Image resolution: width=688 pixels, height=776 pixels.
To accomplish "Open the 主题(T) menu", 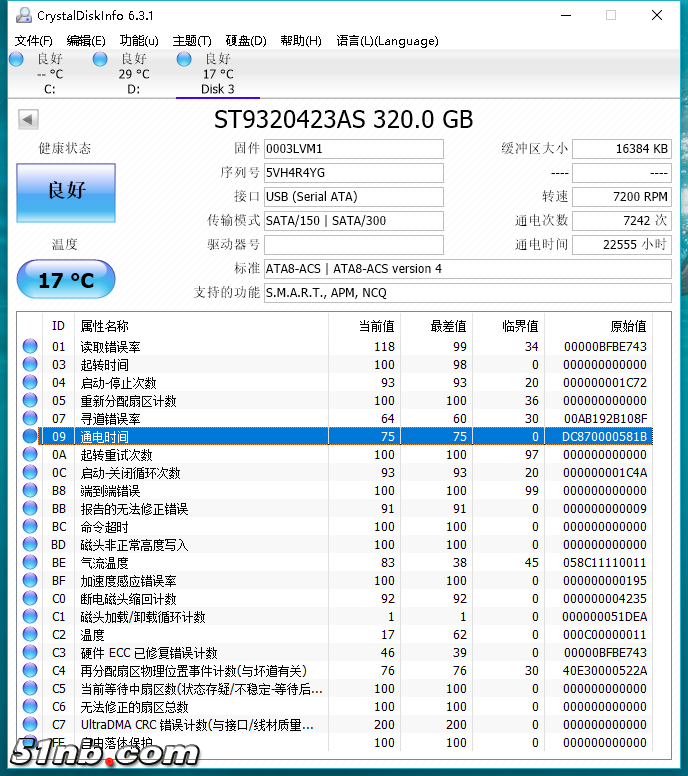I will (x=192, y=41).
